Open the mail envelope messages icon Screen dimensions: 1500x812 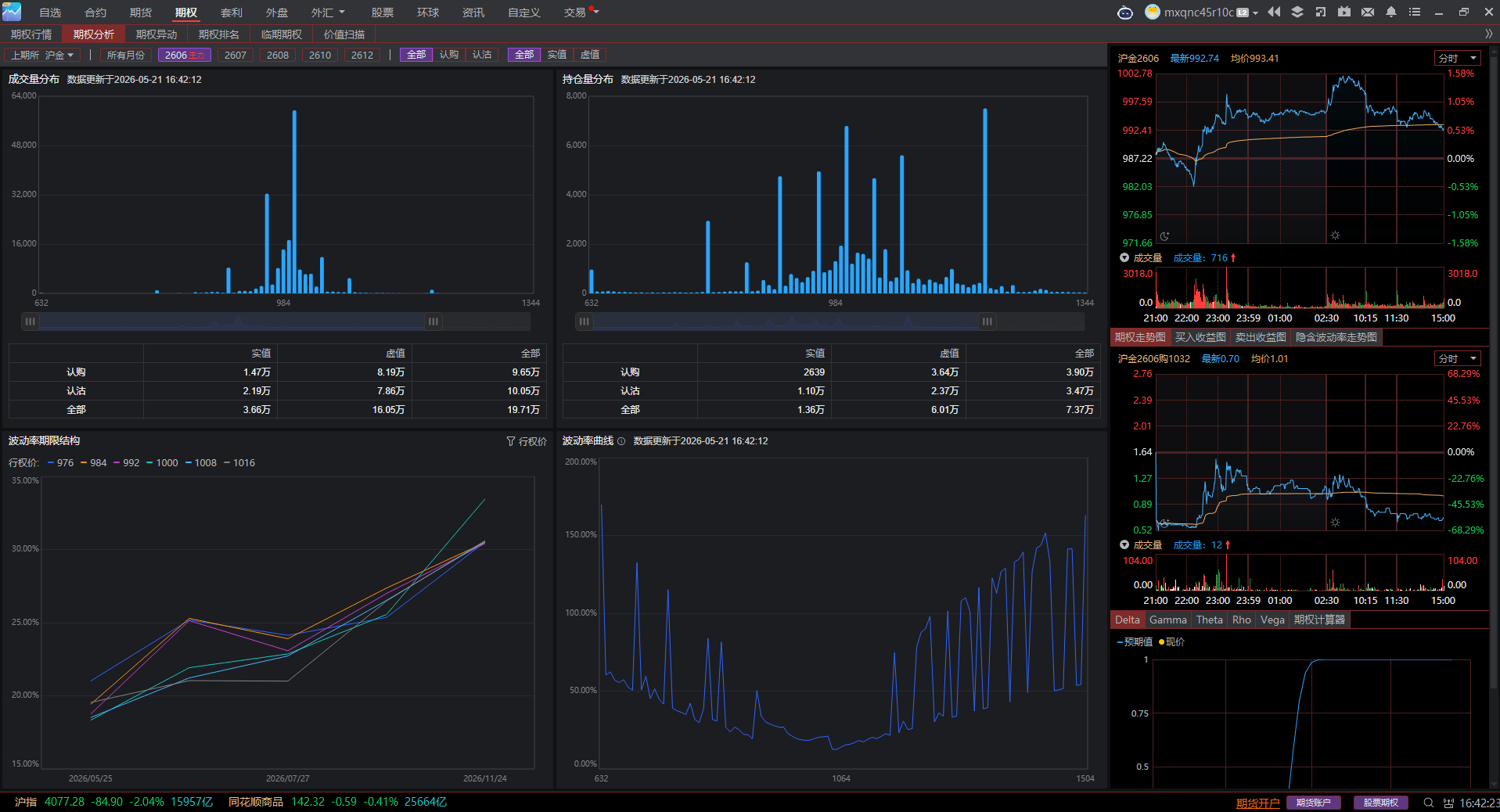[1368, 12]
